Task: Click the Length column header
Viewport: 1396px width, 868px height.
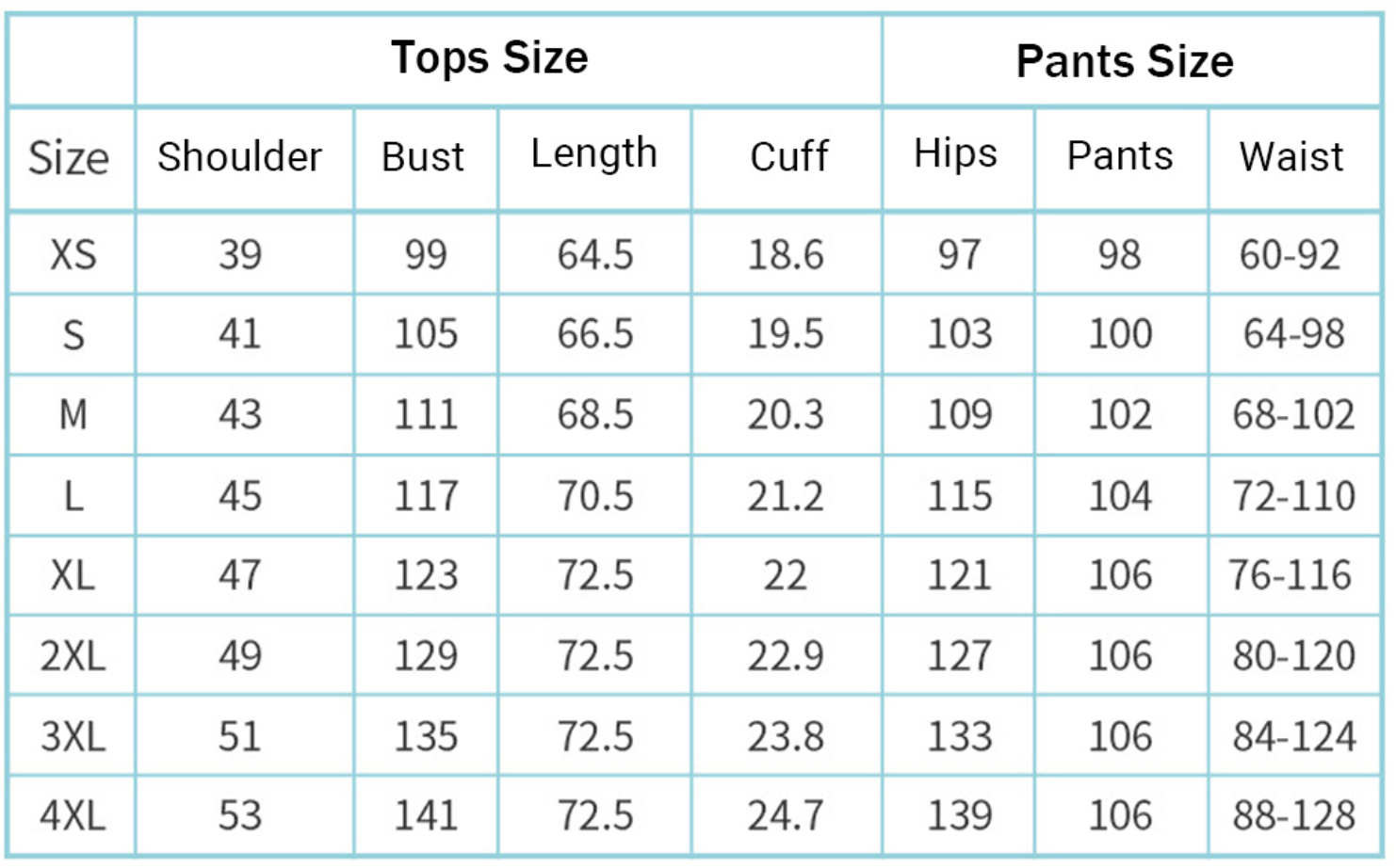Action: tap(593, 154)
